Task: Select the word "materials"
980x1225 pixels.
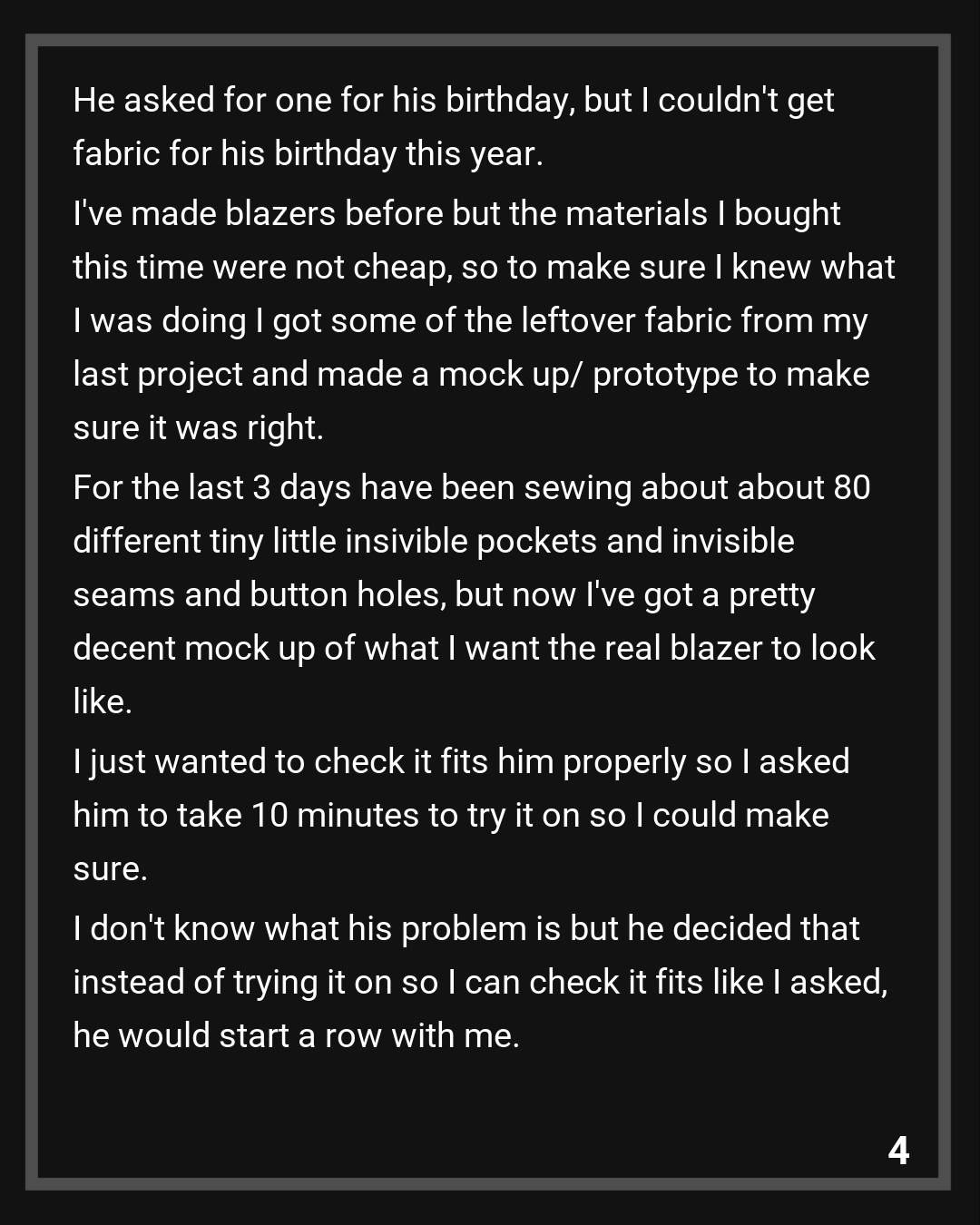Action: coord(636,214)
